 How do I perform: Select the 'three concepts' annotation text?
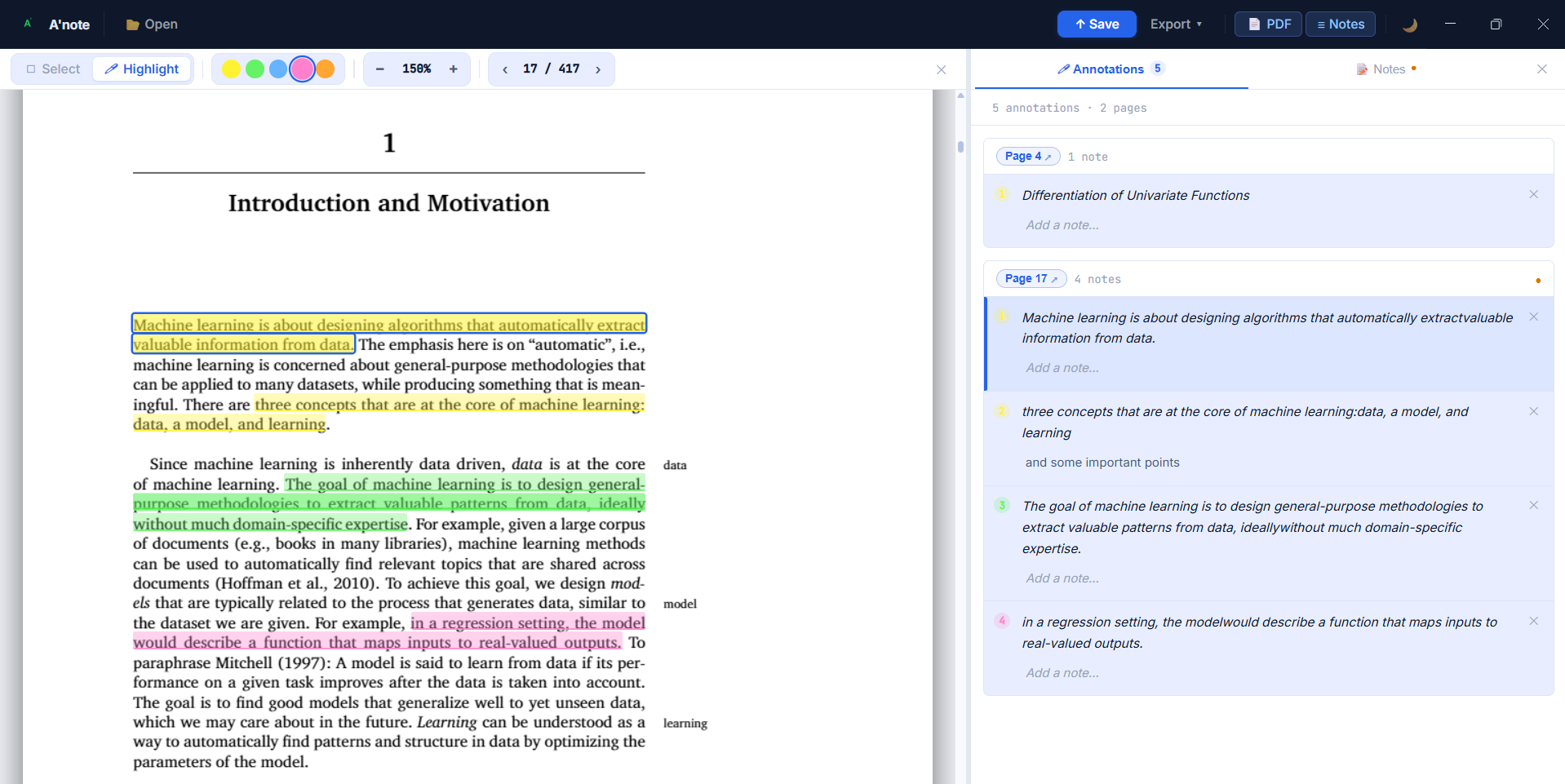(x=1245, y=422)
